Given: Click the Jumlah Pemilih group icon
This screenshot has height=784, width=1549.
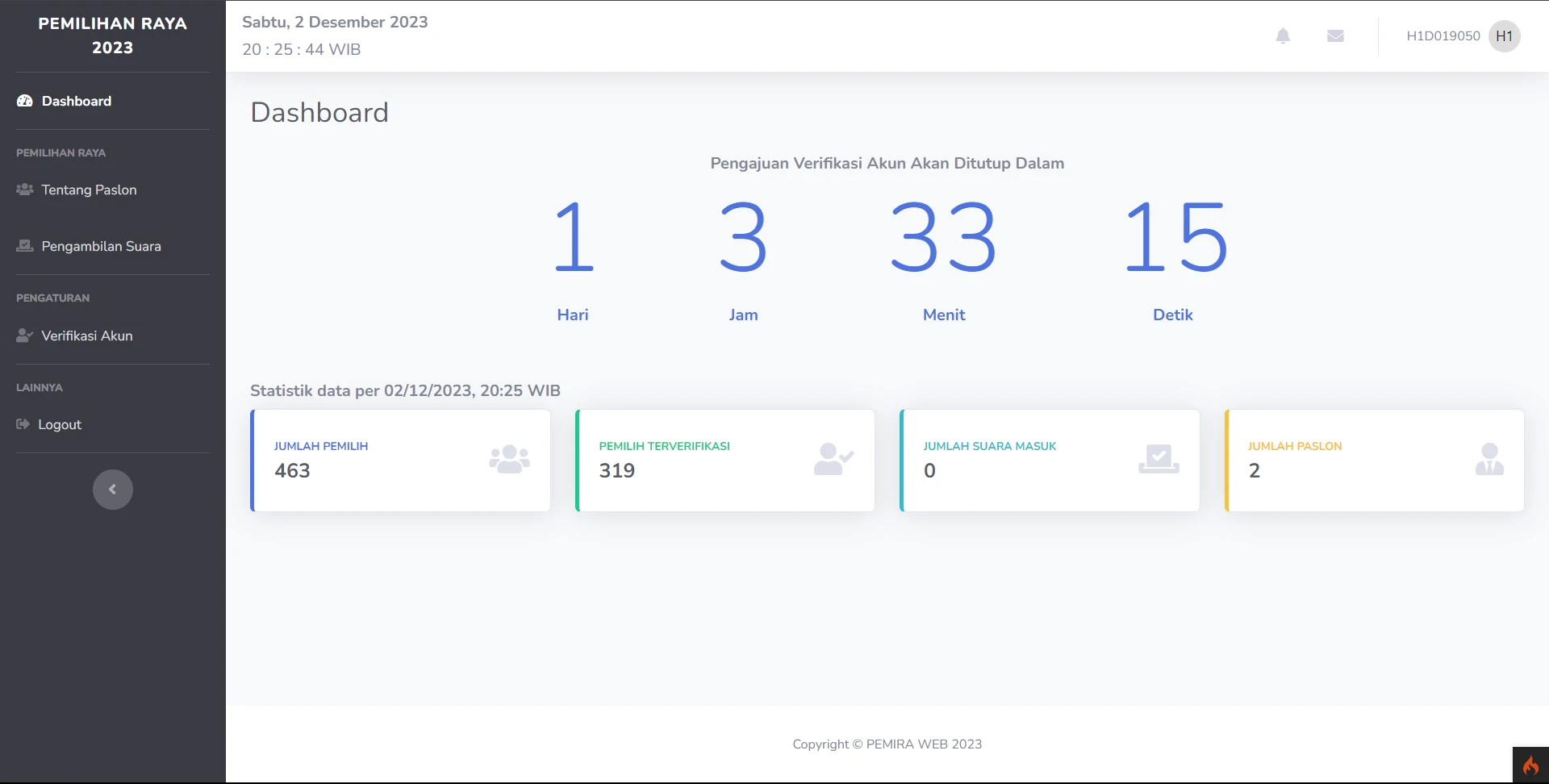Looking at the screenshot, I should (x=509, y=460).
